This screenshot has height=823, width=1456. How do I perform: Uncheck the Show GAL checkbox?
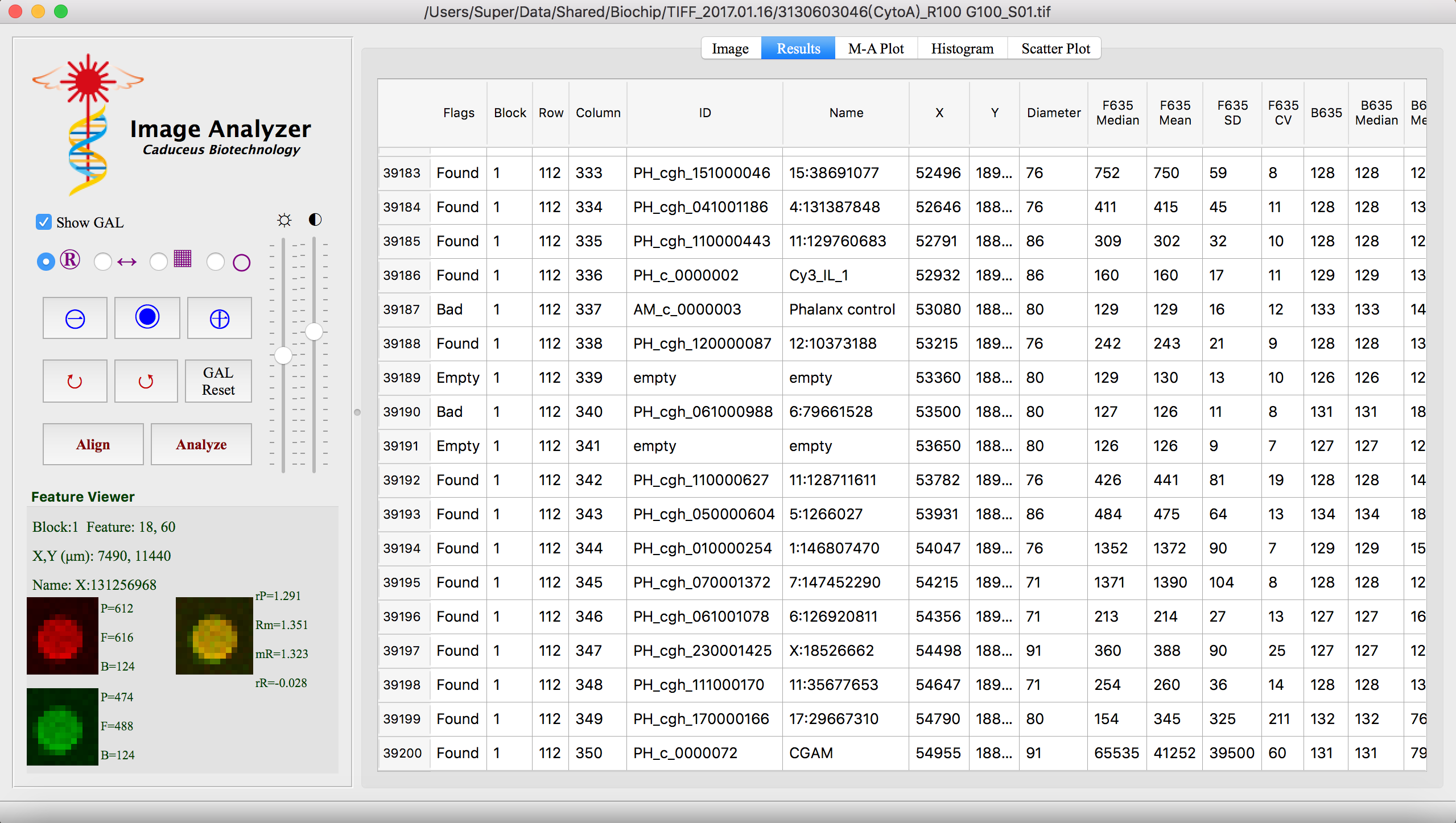coord(44,222)
